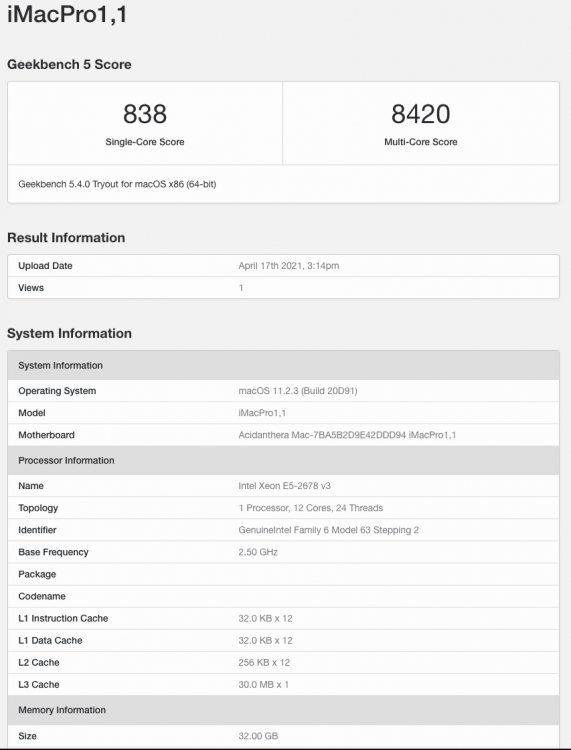Select the L1 Instruction Cache 32.0 KB value
This screenshot has height=750, width=571.
265,618
